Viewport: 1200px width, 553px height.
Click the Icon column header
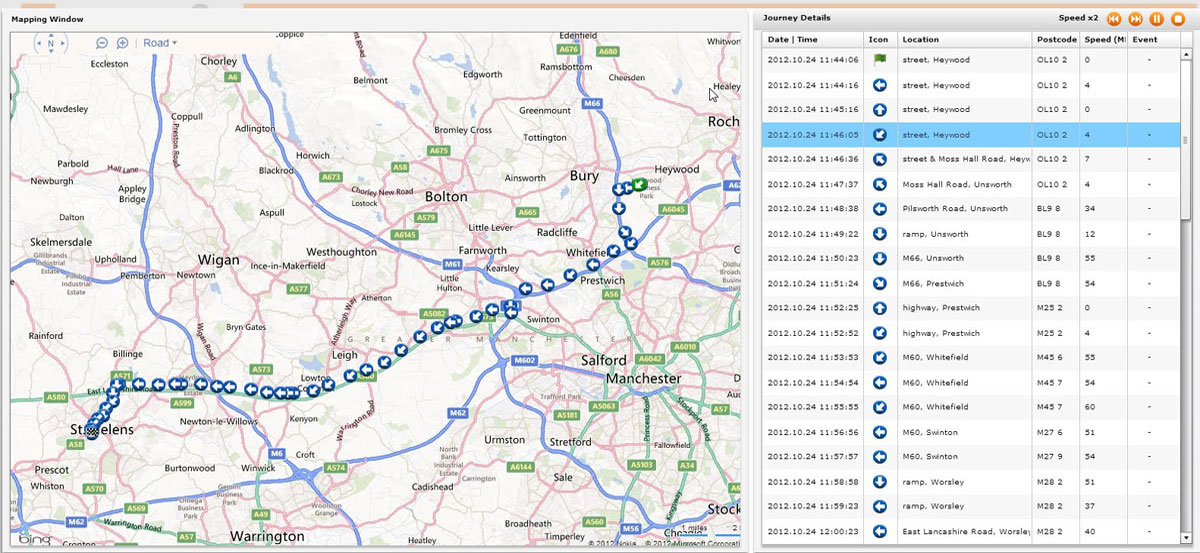point(879,40)
